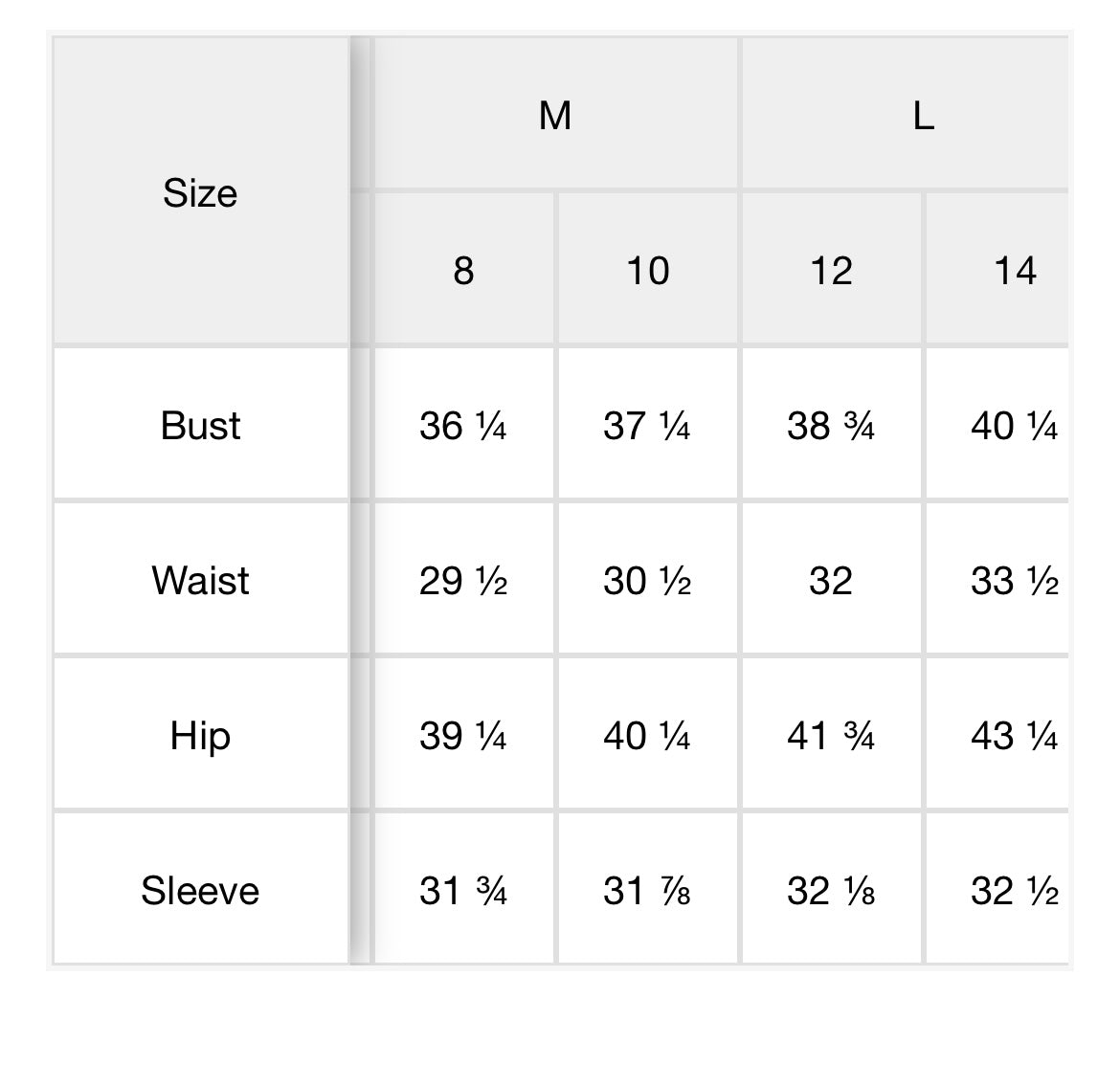Click the bust value 36 ¼

pos(463,426)
